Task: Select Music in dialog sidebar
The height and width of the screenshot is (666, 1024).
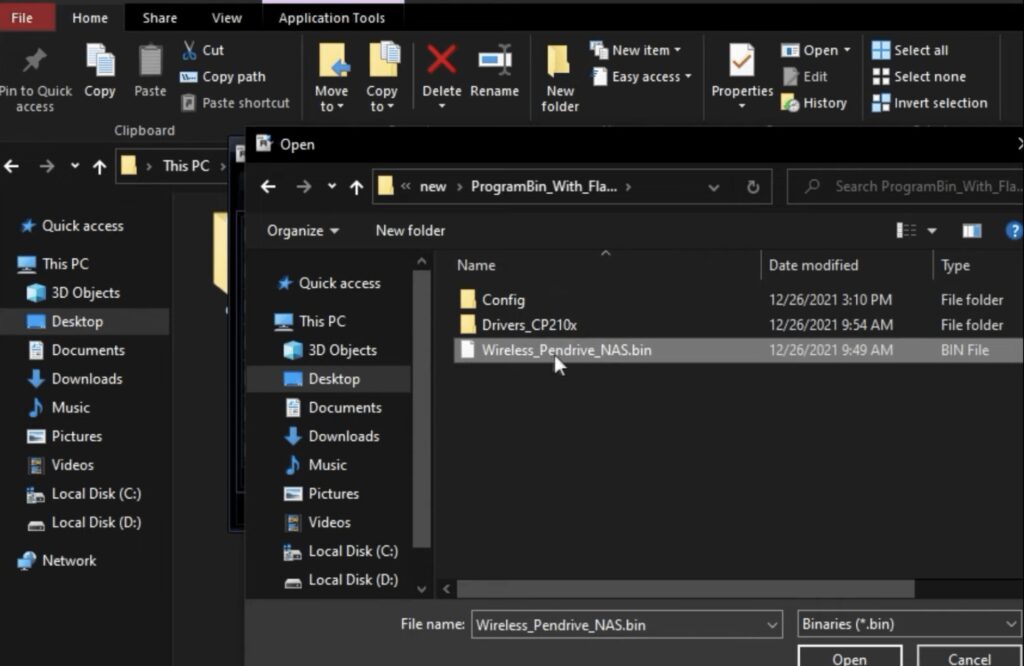Action: [x=327, y=465]
